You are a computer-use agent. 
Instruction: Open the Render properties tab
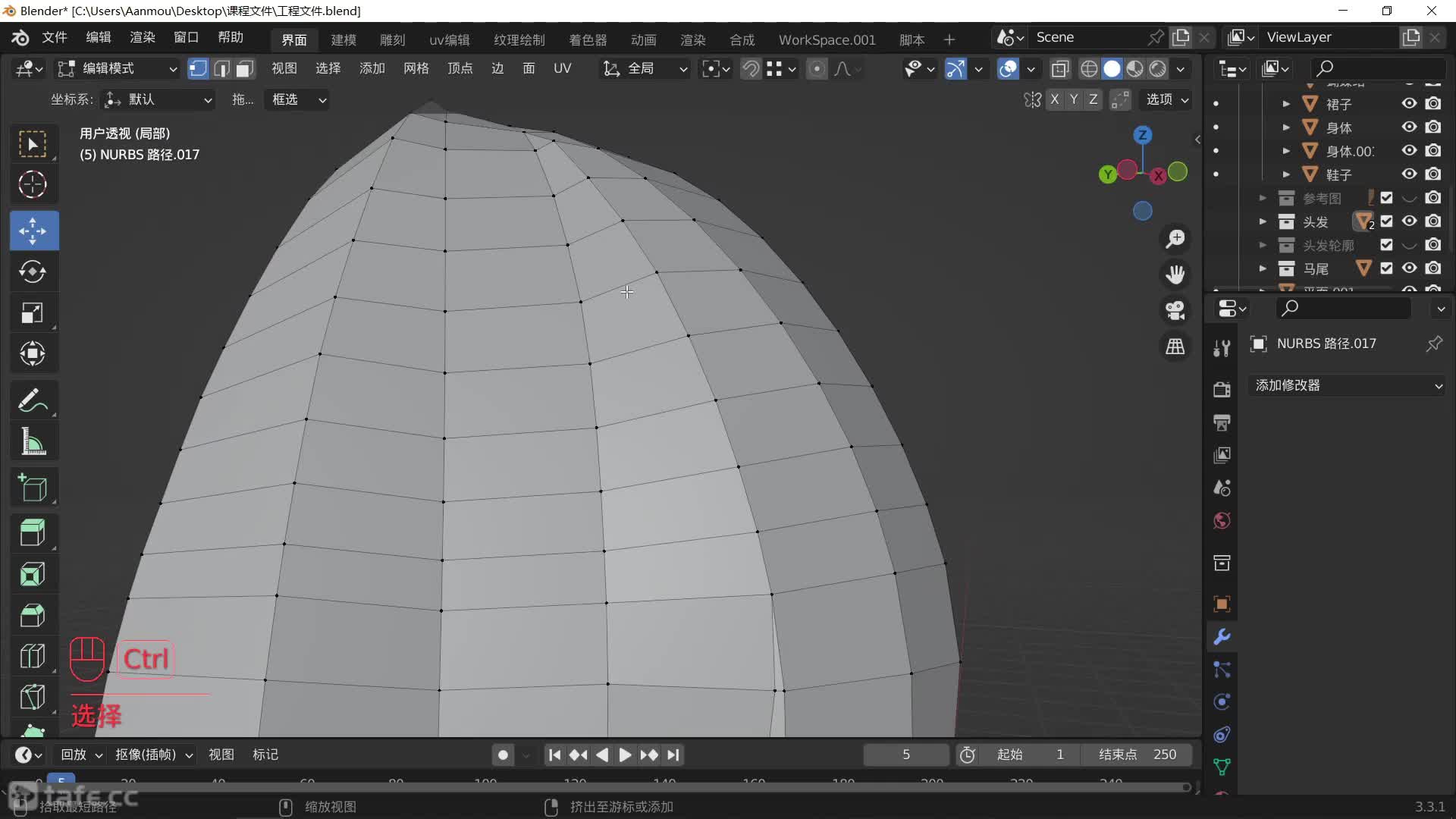1222,389
